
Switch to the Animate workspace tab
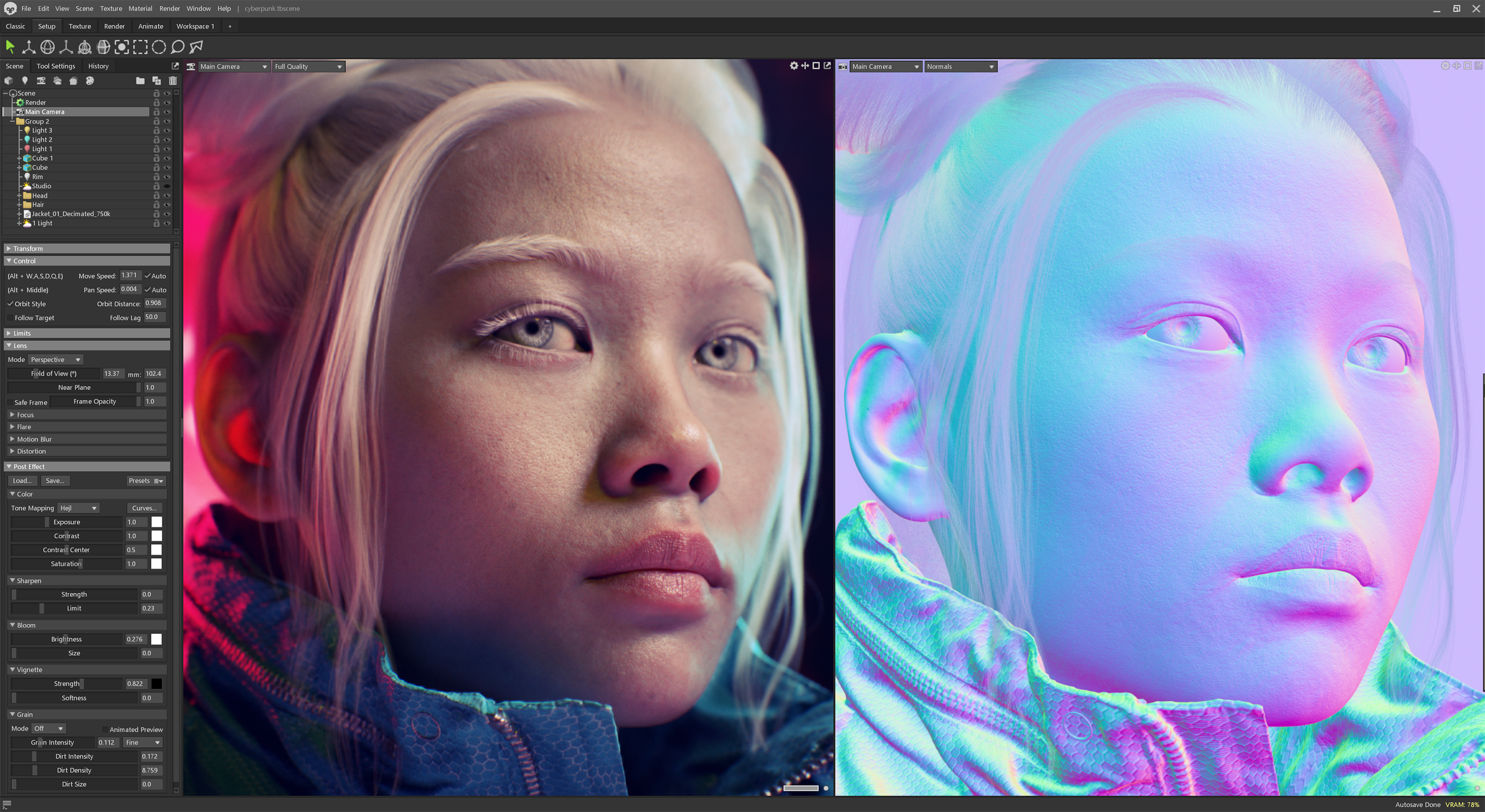150,27
